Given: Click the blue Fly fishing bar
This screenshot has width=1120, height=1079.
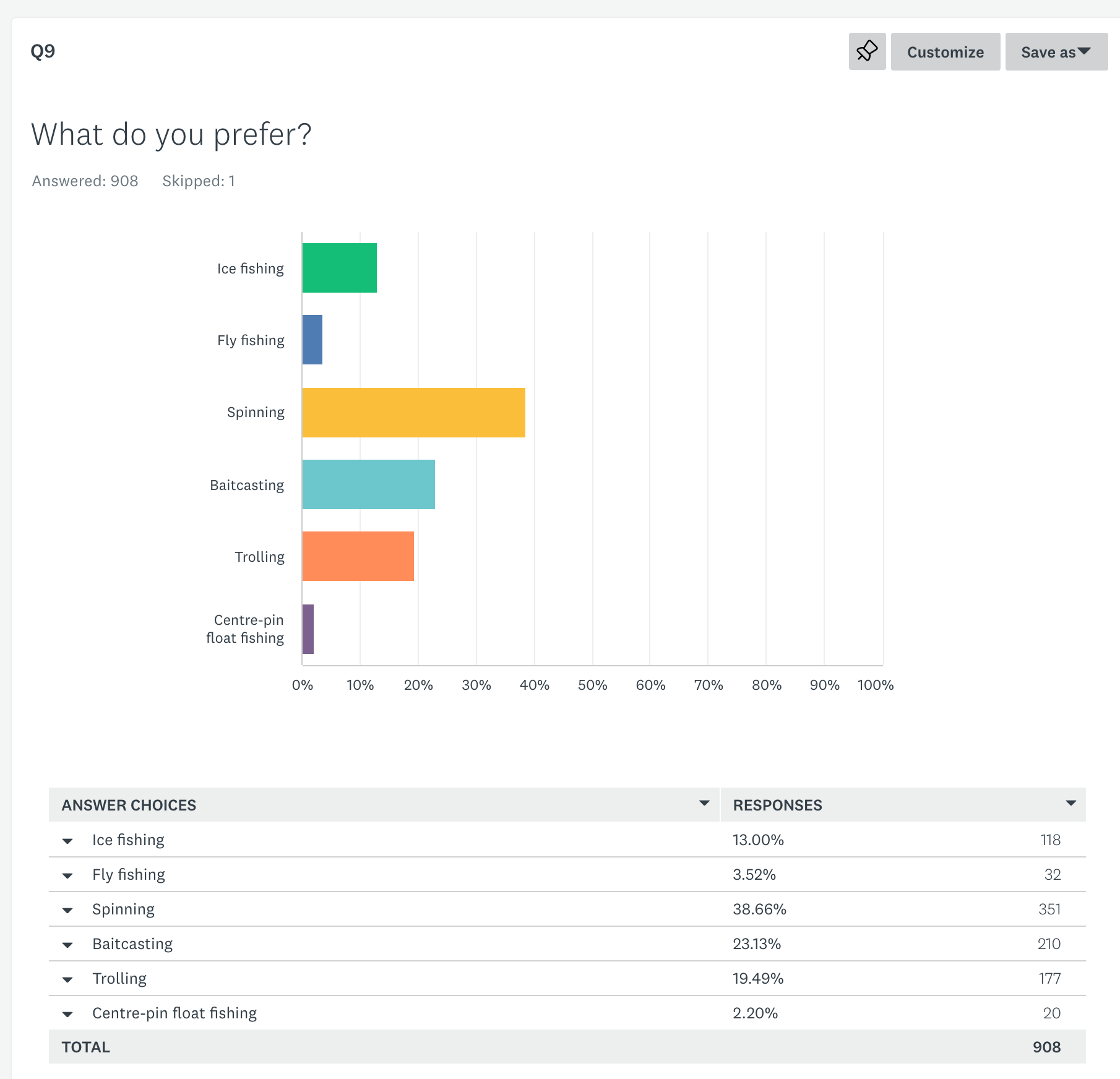Looking at the screenshot, I should pyautogui.click(x=312, y=340).
